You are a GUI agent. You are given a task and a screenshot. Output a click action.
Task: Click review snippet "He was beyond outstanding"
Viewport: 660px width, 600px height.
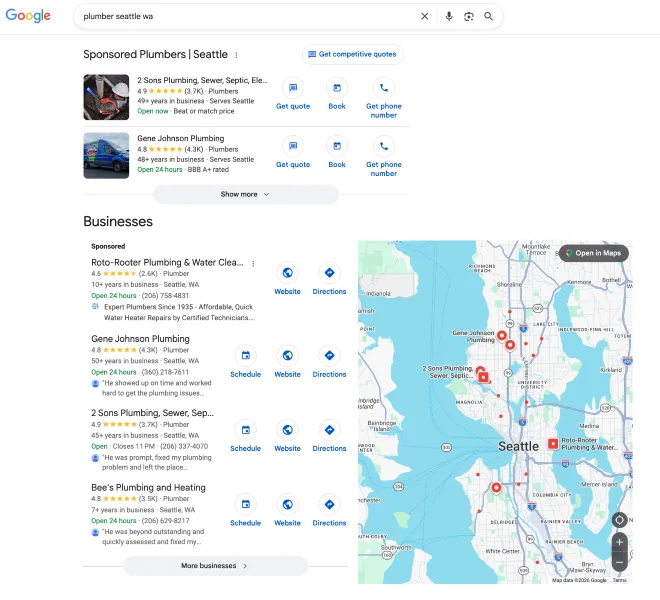(x=153, y=537)
